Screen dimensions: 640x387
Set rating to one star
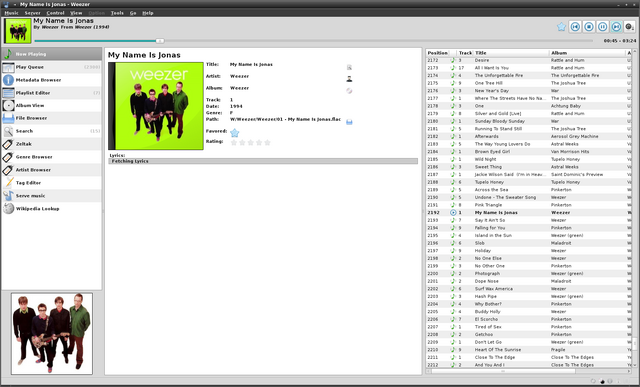pyautogui.click(x=234, y=142)
